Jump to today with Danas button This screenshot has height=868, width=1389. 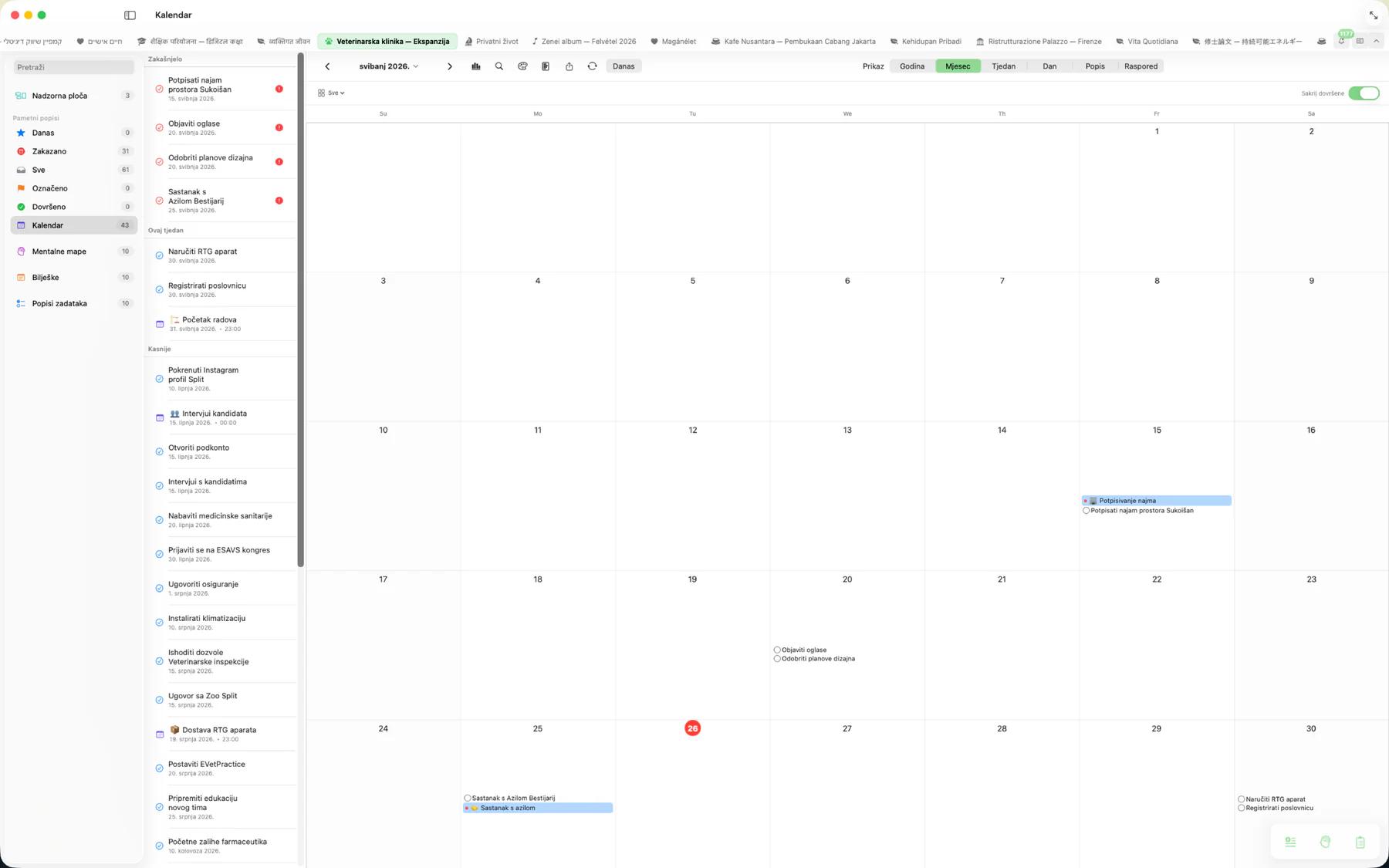click(624, 66)
